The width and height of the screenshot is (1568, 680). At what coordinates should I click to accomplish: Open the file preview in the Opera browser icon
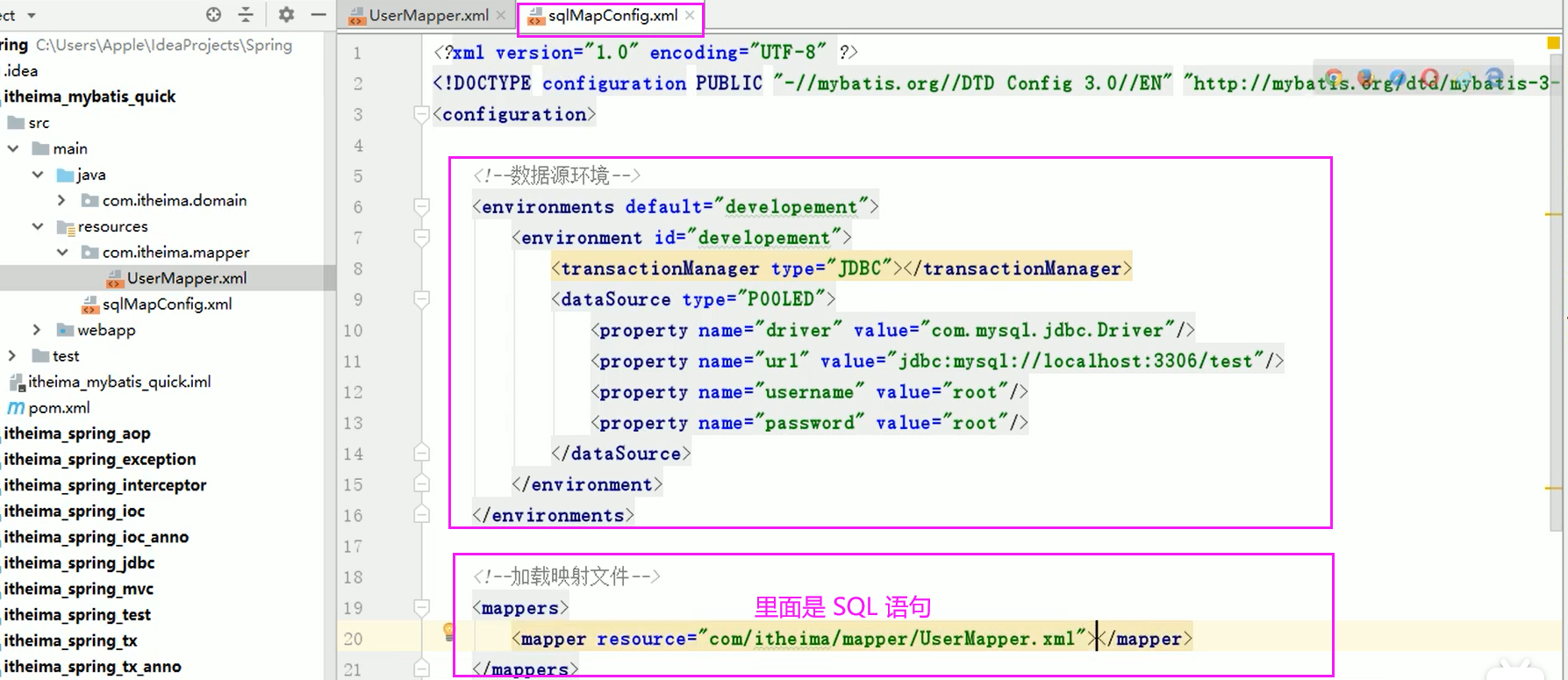pyautogui.click(x=1429, y=78)
